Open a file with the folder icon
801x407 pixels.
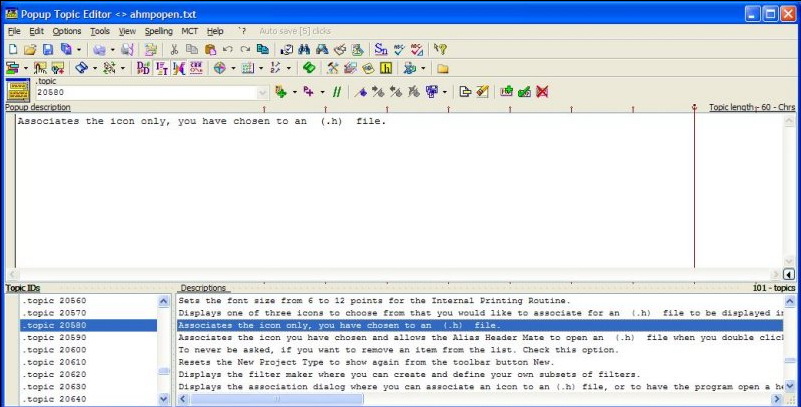click(30, 49)
